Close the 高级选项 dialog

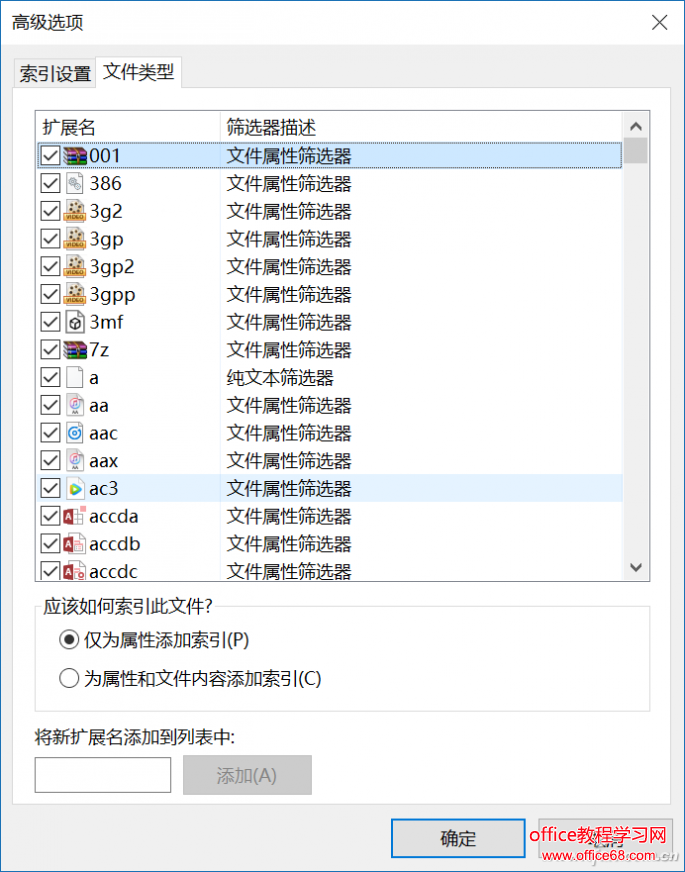(659, 22)
